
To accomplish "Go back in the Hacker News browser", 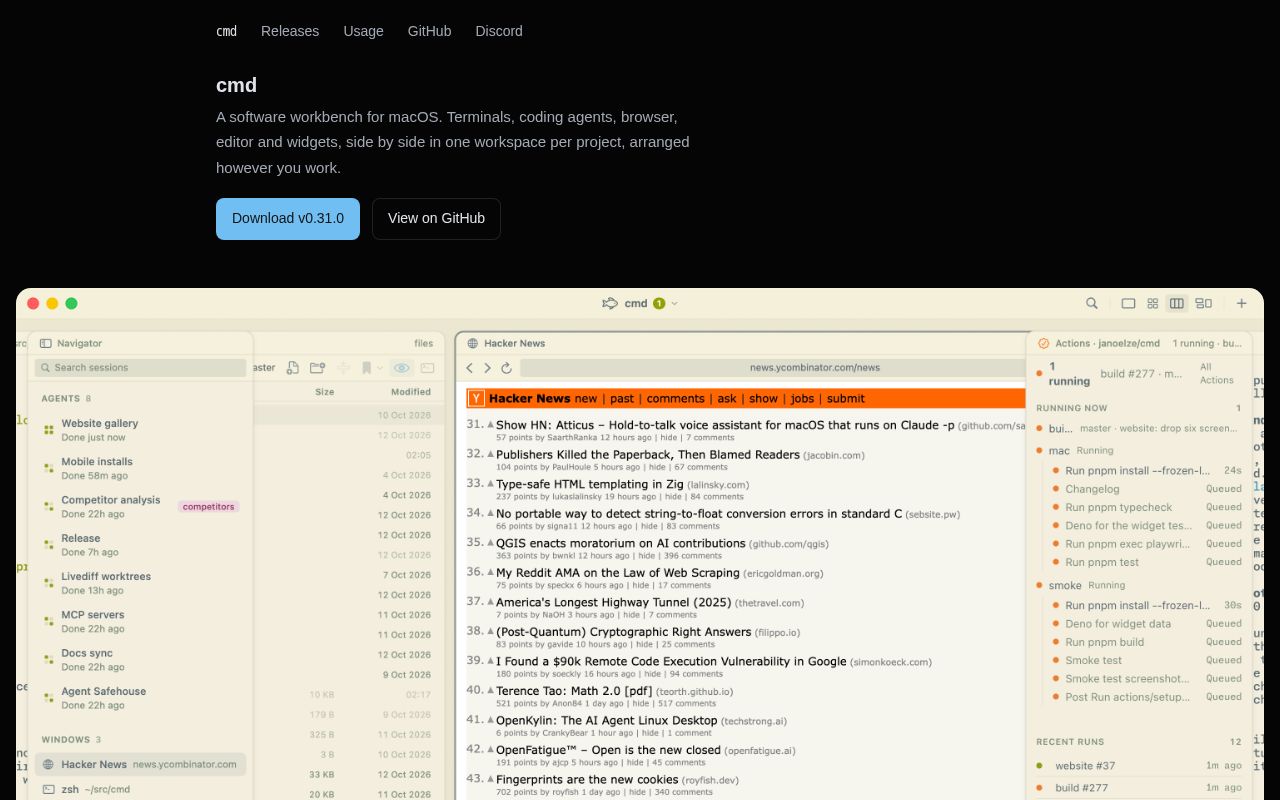I will (470, 368).
